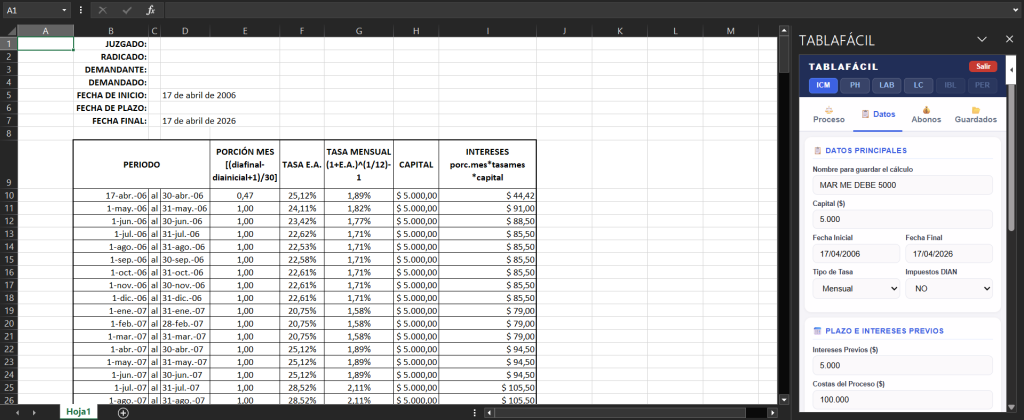Click the horizontal scrollbar of the worksheet

pos(620,412)
